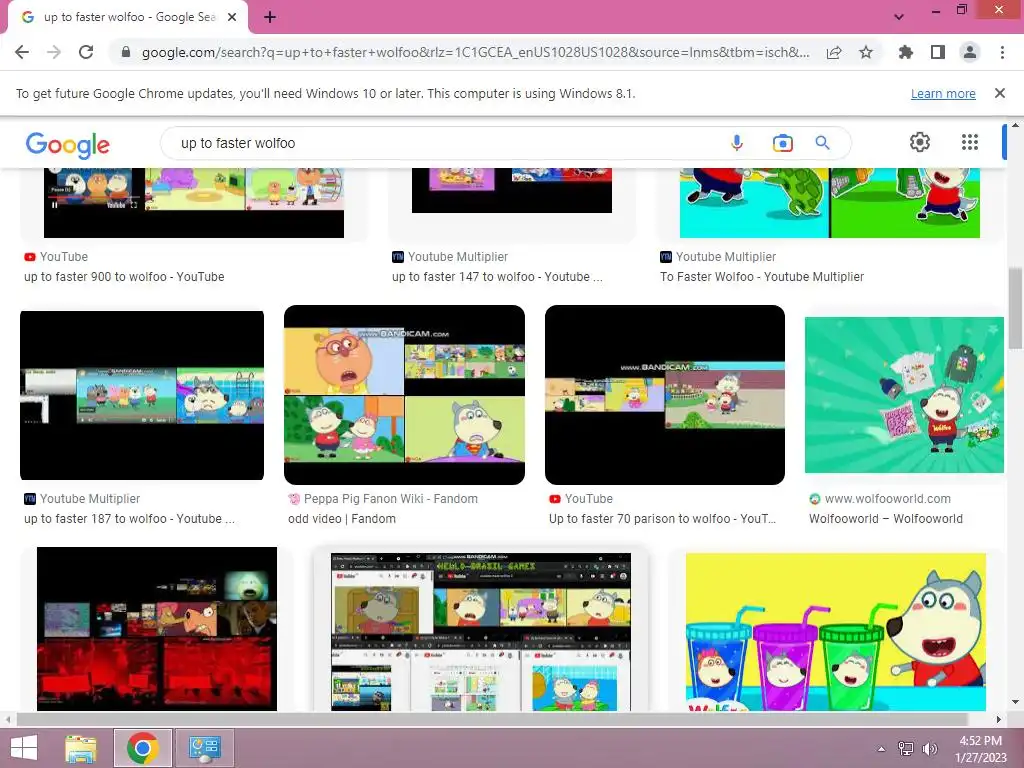Open the tab search dropdown arrow

pyautogui.click(x=899, y=17)
